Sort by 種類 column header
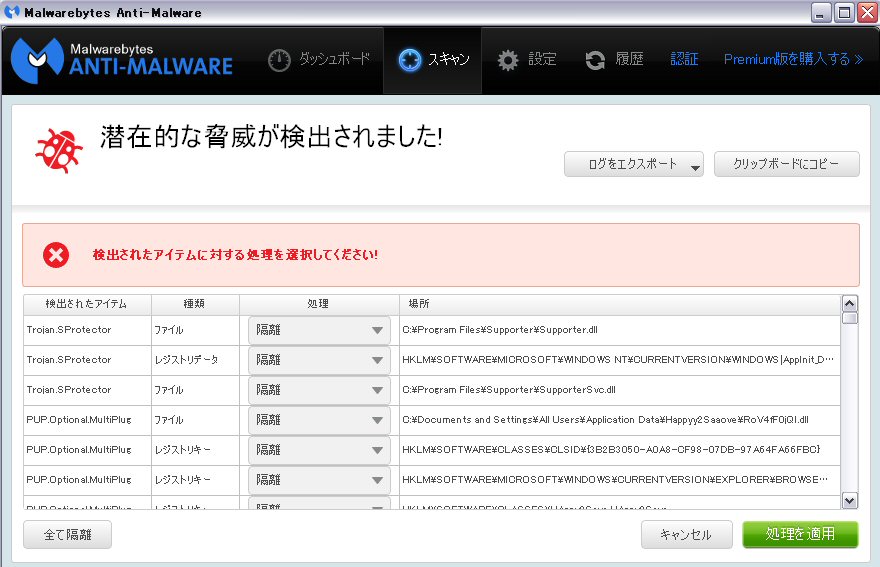The image size is (880, 567). point(195,304)
